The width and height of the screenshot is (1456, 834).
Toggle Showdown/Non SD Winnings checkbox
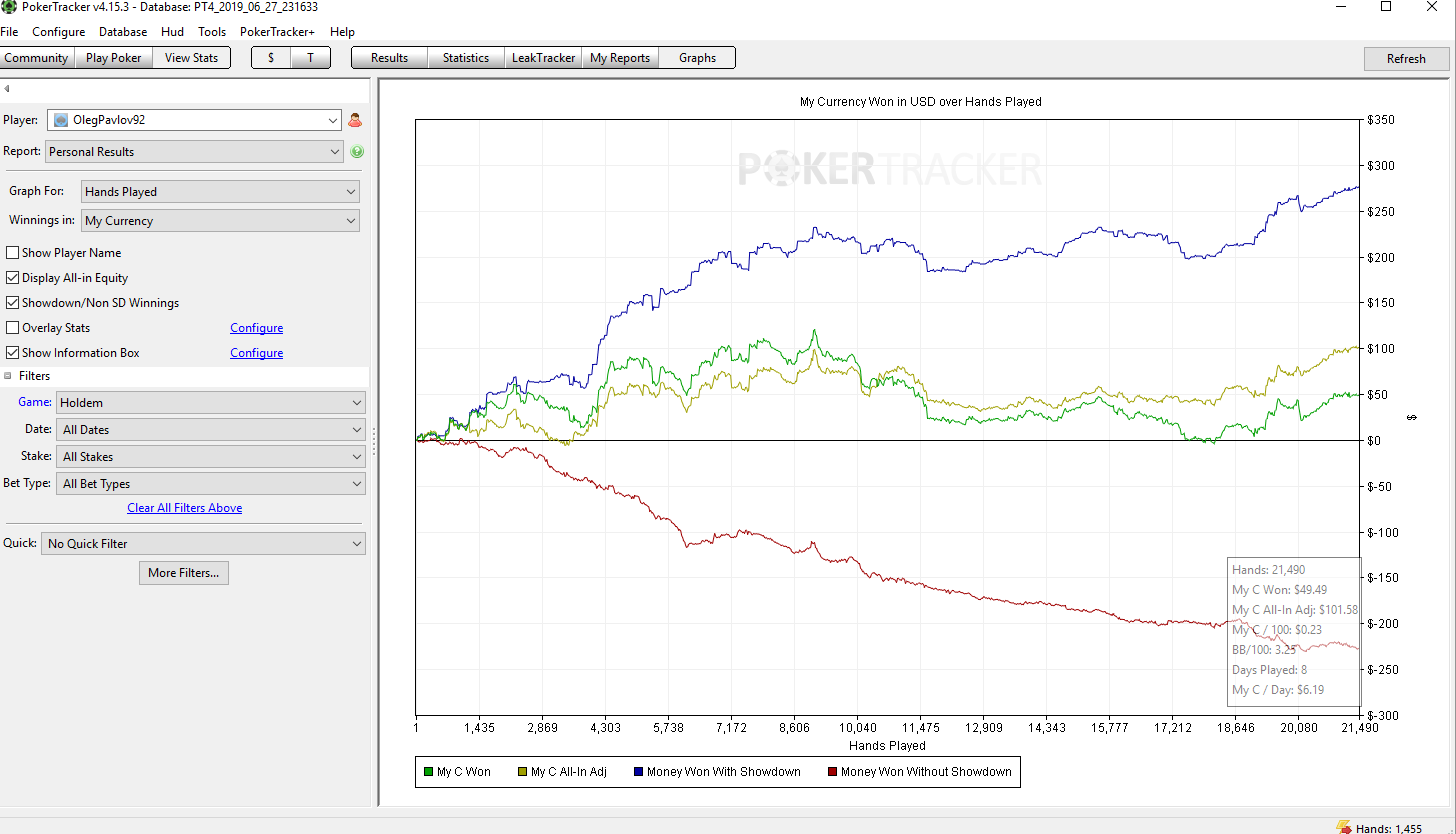point(12,303)
